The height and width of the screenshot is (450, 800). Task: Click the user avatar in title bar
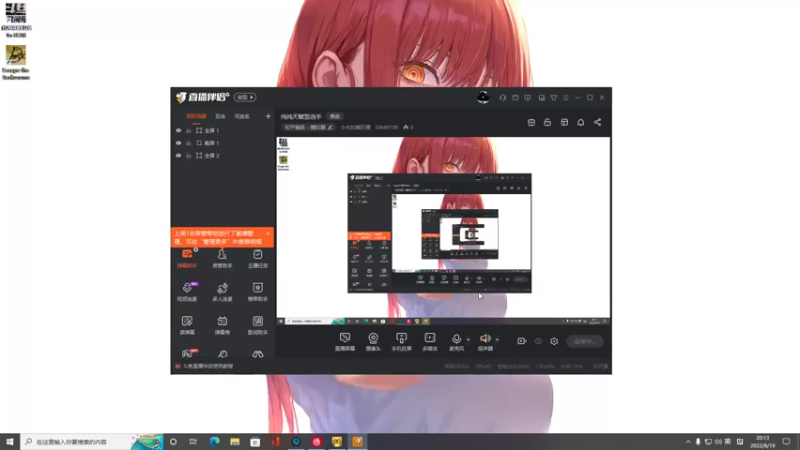[483, 97]
